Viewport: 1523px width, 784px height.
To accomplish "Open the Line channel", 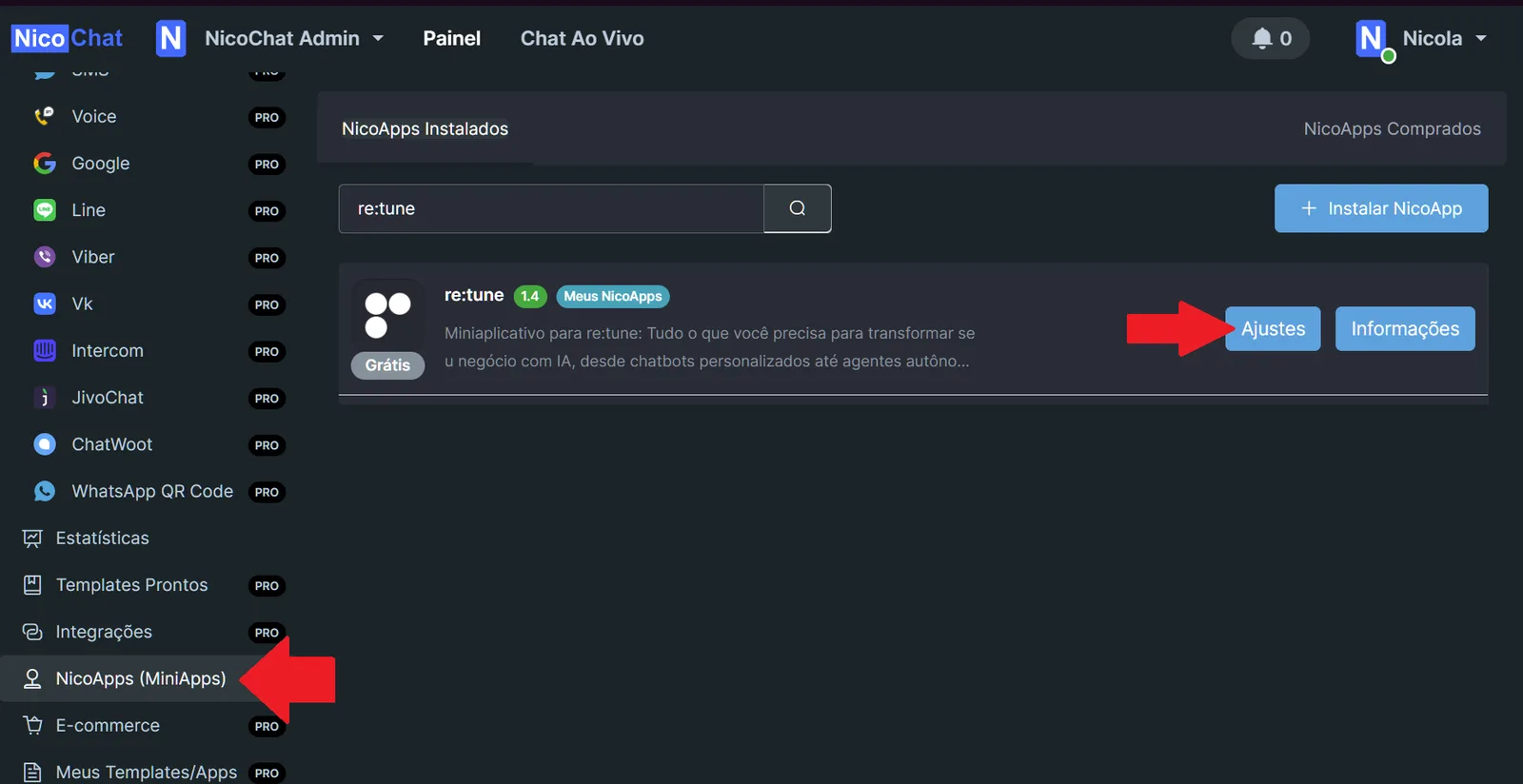I will click(x=89, y=210).
